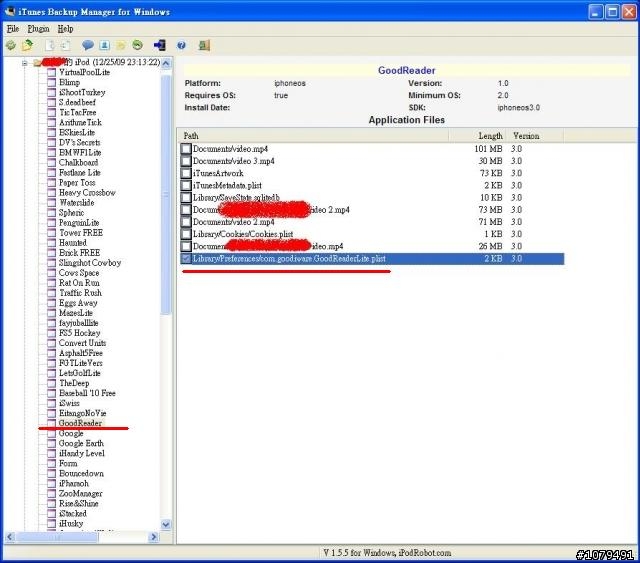The width and height of the screenshot is (640, 563).
Task: Click icon beside Chalkboard entry
Action: 51,162
